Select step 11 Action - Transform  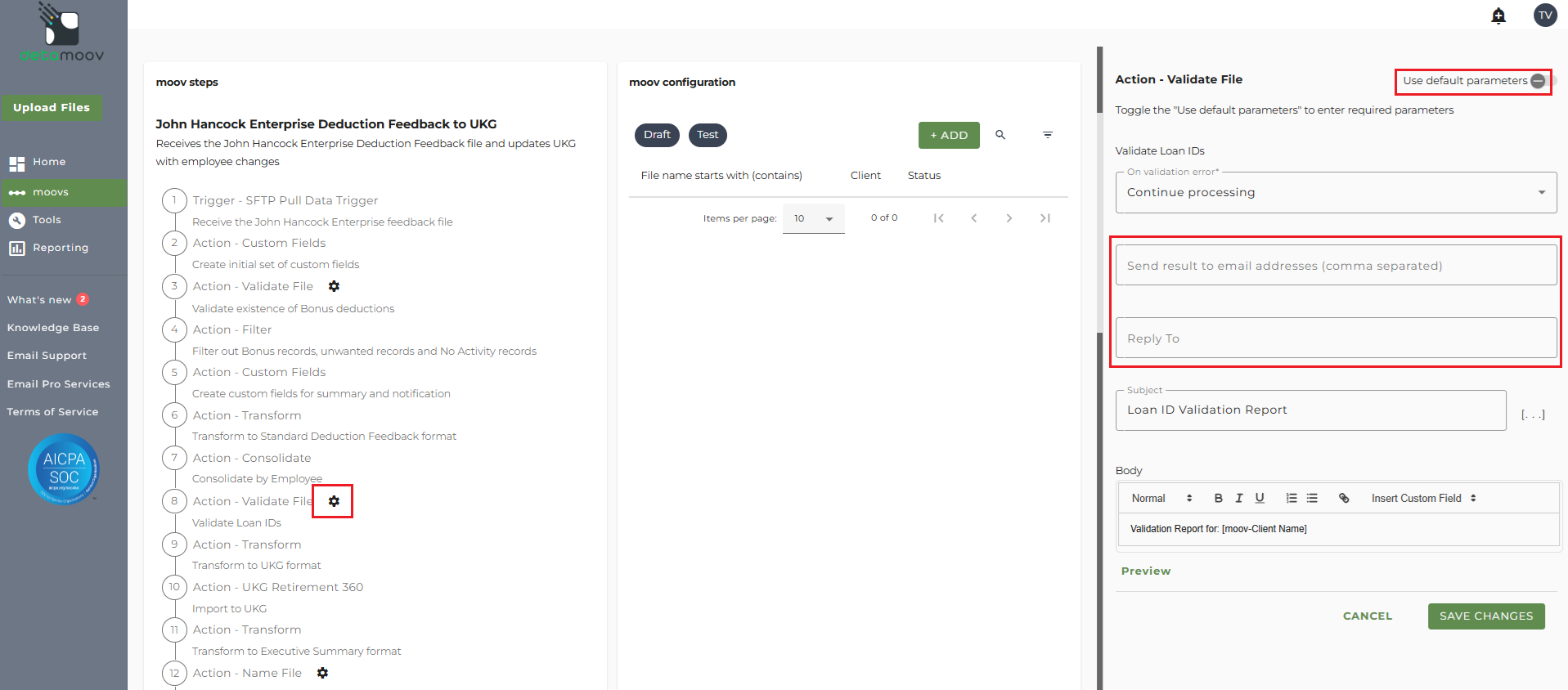click(247, 630)
